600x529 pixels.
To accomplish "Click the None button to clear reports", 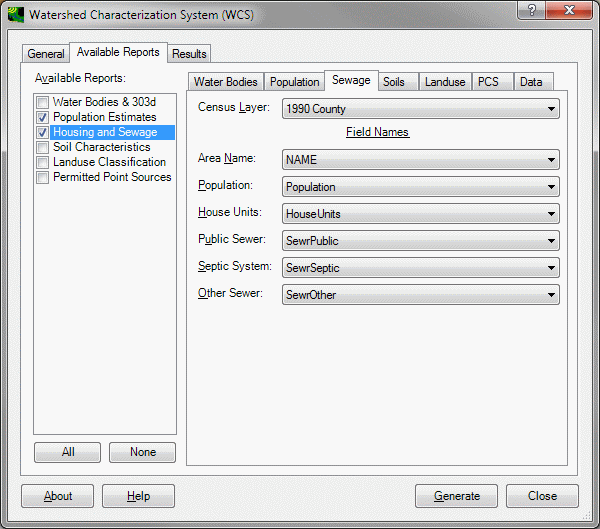I will [142, 452].
